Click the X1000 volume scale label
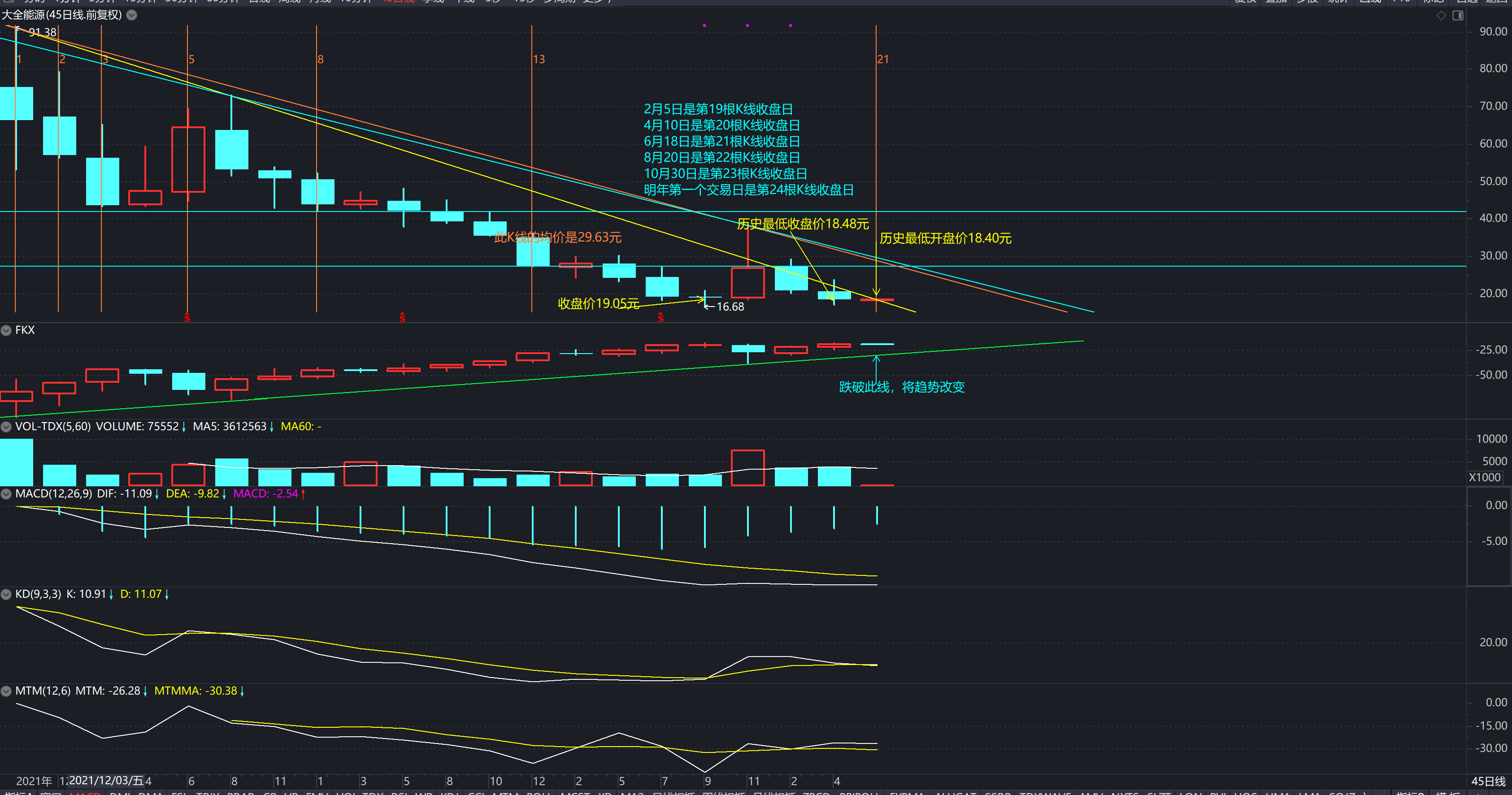 pyautogui.click(x=1484, y=478)
